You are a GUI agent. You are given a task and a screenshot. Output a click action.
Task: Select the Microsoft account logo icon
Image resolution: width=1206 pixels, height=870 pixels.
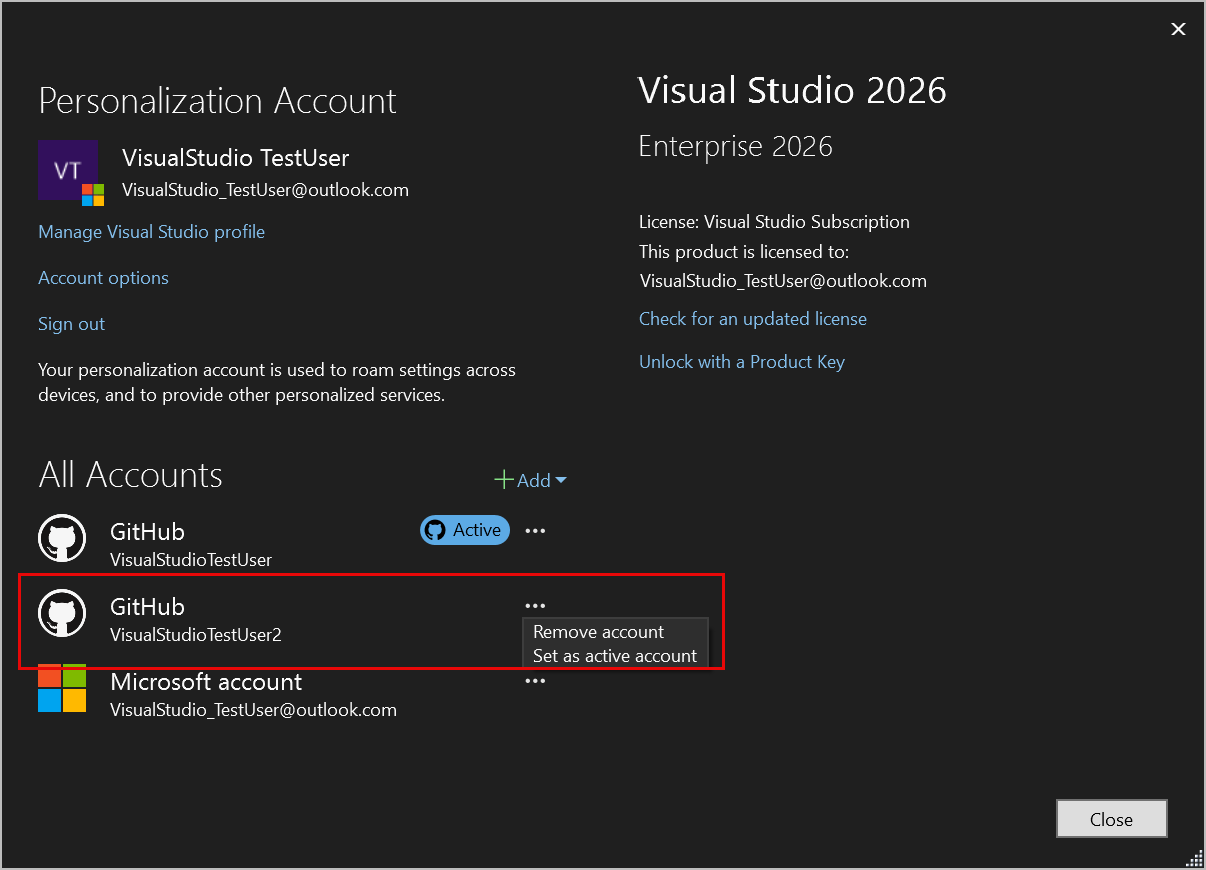click(62, 689)
